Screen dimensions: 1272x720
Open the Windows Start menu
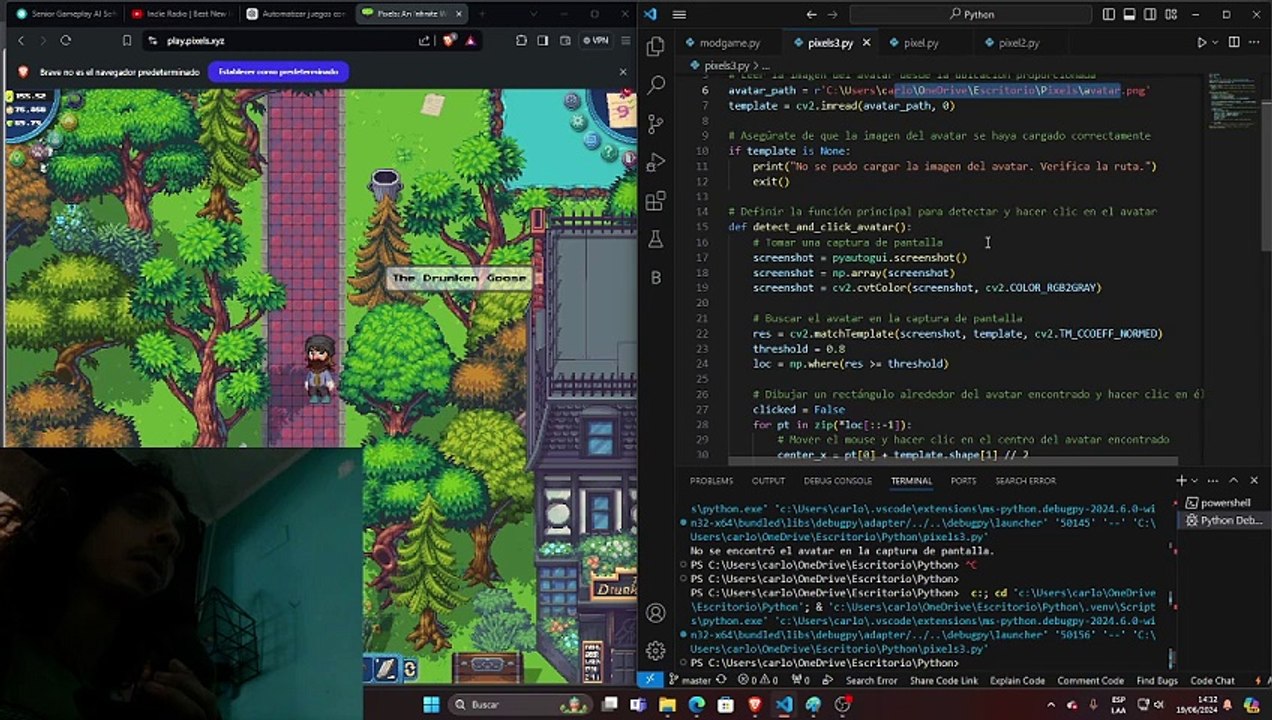coord(431,705)
